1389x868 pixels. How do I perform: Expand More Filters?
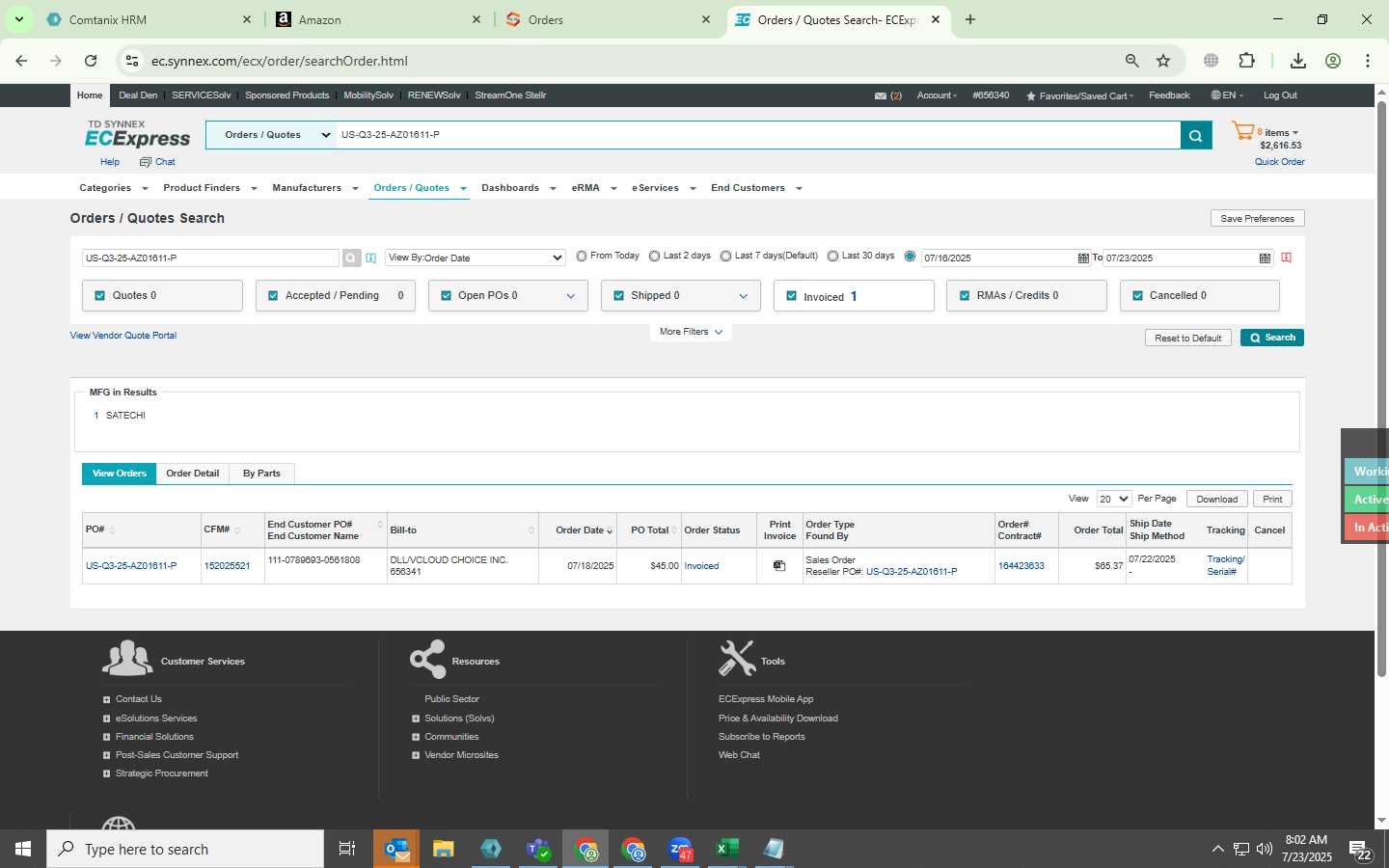point(691,332)
